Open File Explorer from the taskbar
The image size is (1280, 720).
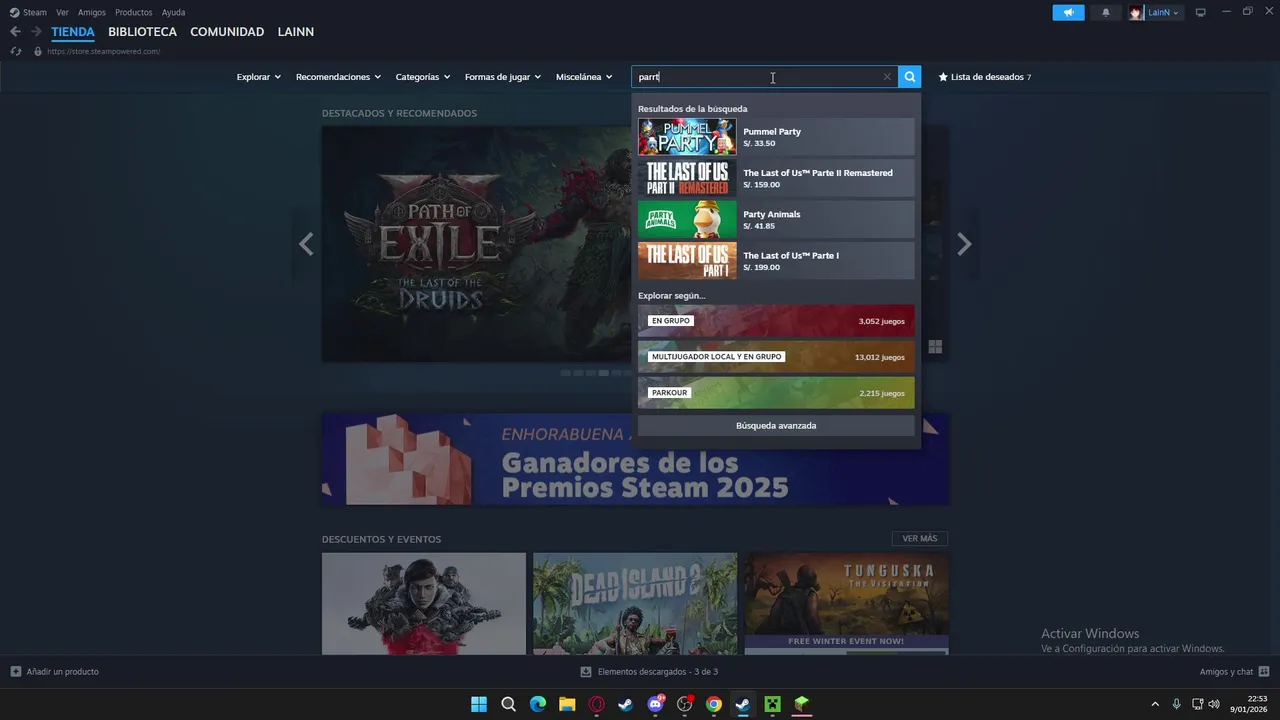click(567, 704)
